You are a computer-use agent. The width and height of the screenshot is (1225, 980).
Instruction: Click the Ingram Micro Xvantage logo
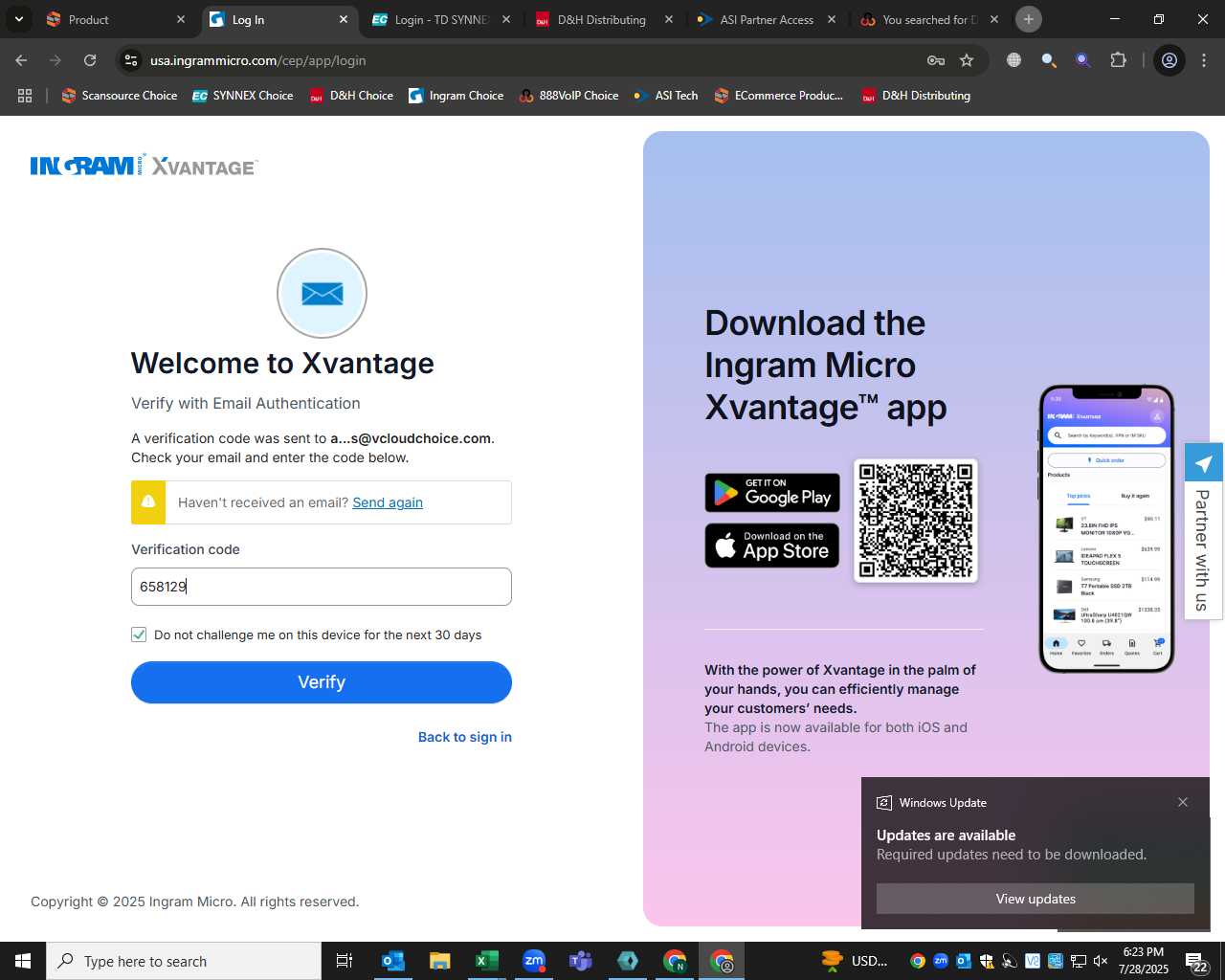coord(145,166)
